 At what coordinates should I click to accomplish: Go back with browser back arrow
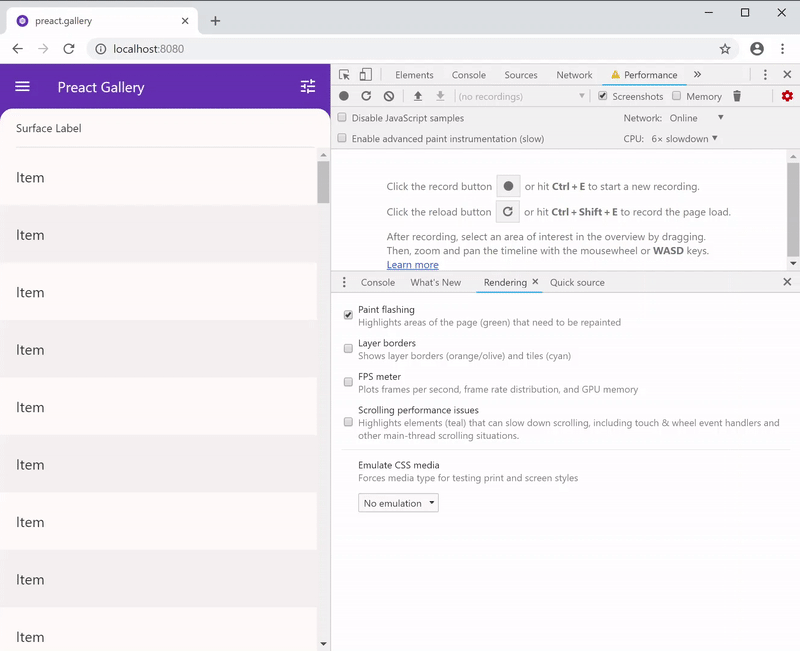pyautogui.click(x=18, y=48)
